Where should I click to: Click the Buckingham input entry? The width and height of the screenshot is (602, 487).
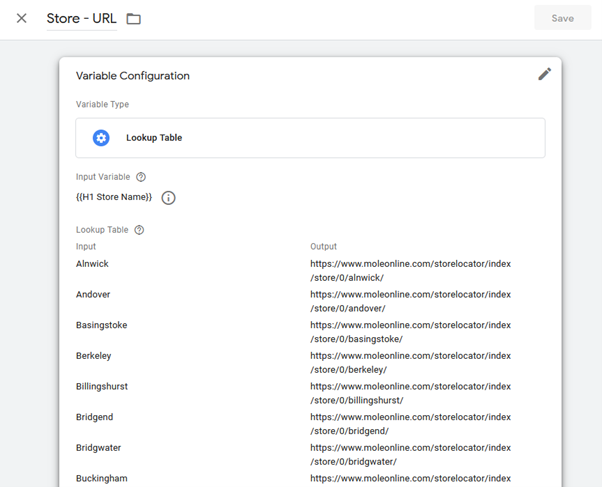[101, 478]
